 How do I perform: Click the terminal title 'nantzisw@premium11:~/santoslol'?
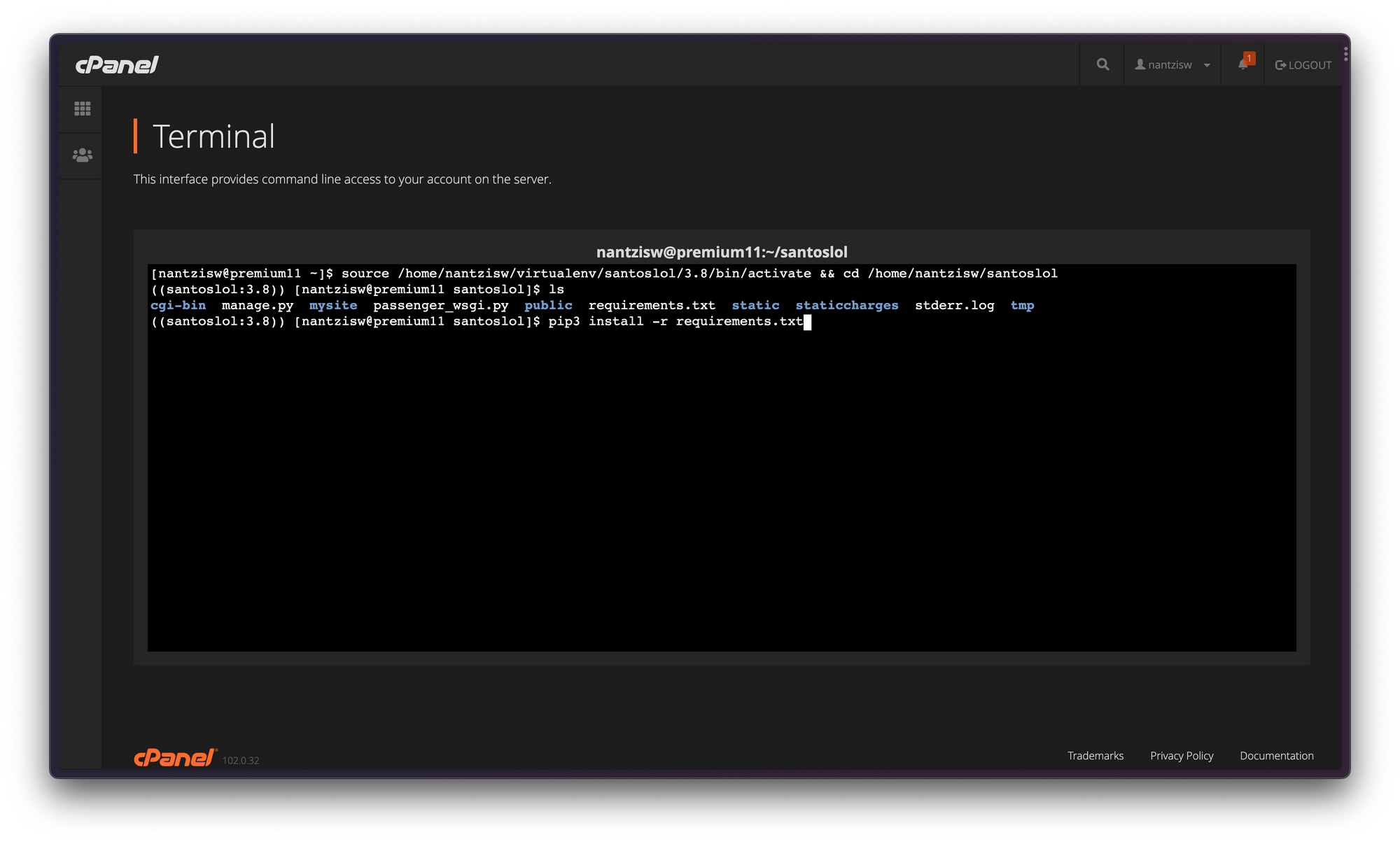point(722,252)
